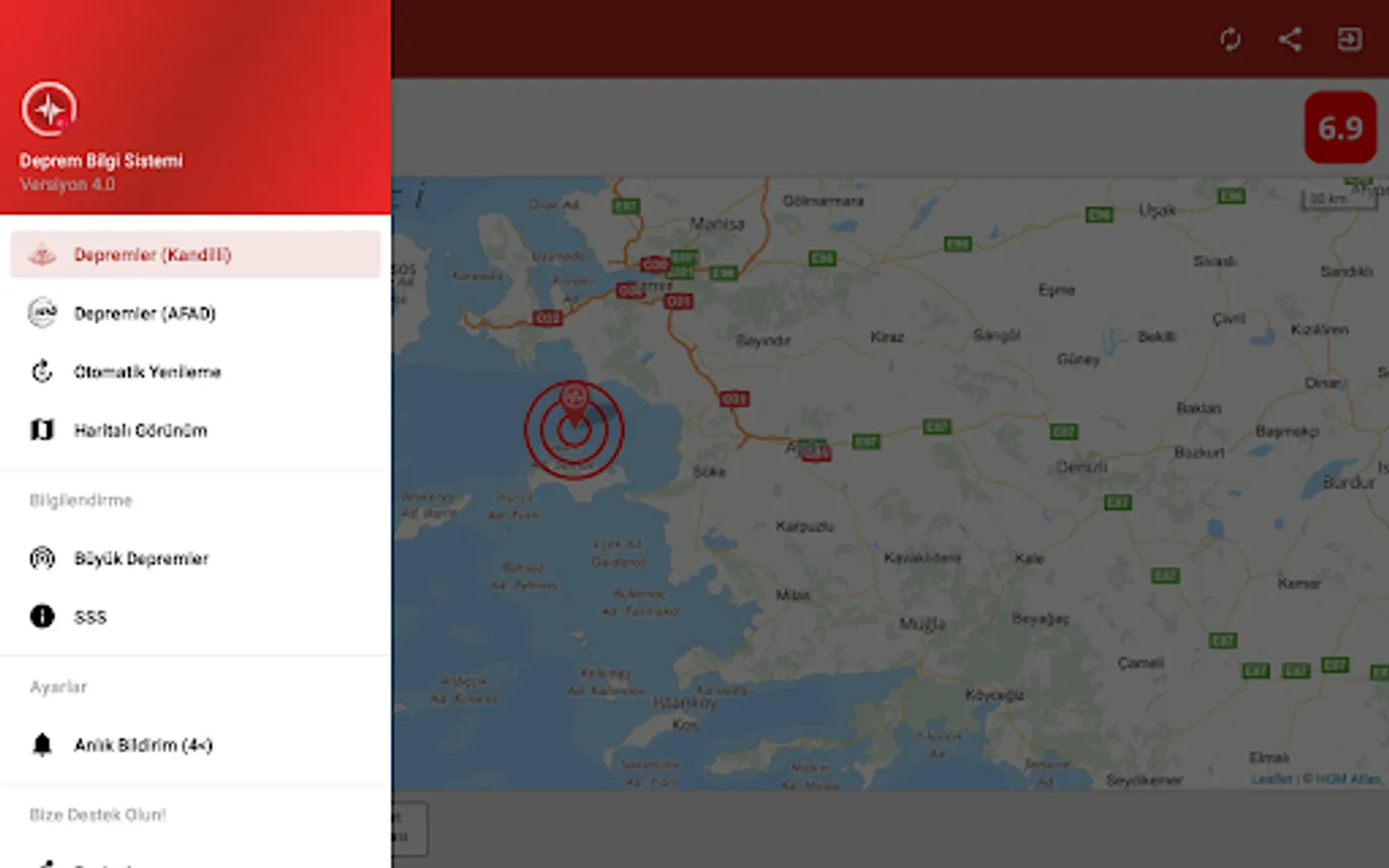
Task: Click the refresh icon in top bar
Action: (x=1230, y=39)
